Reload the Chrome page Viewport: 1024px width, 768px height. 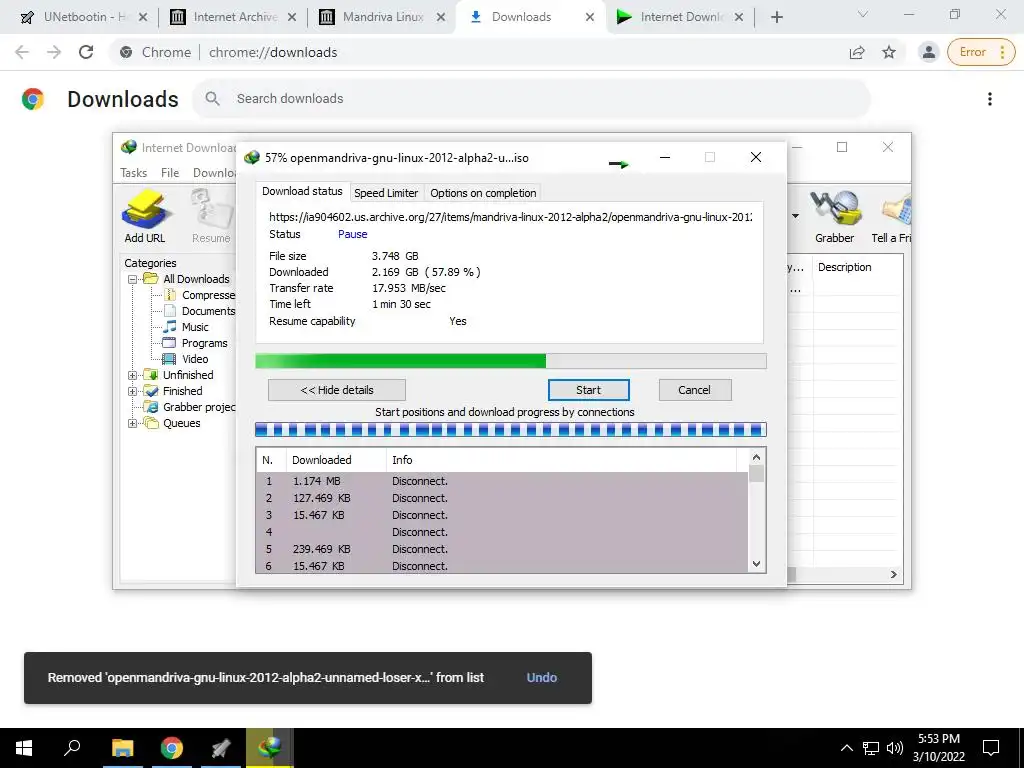coord(86,52)
